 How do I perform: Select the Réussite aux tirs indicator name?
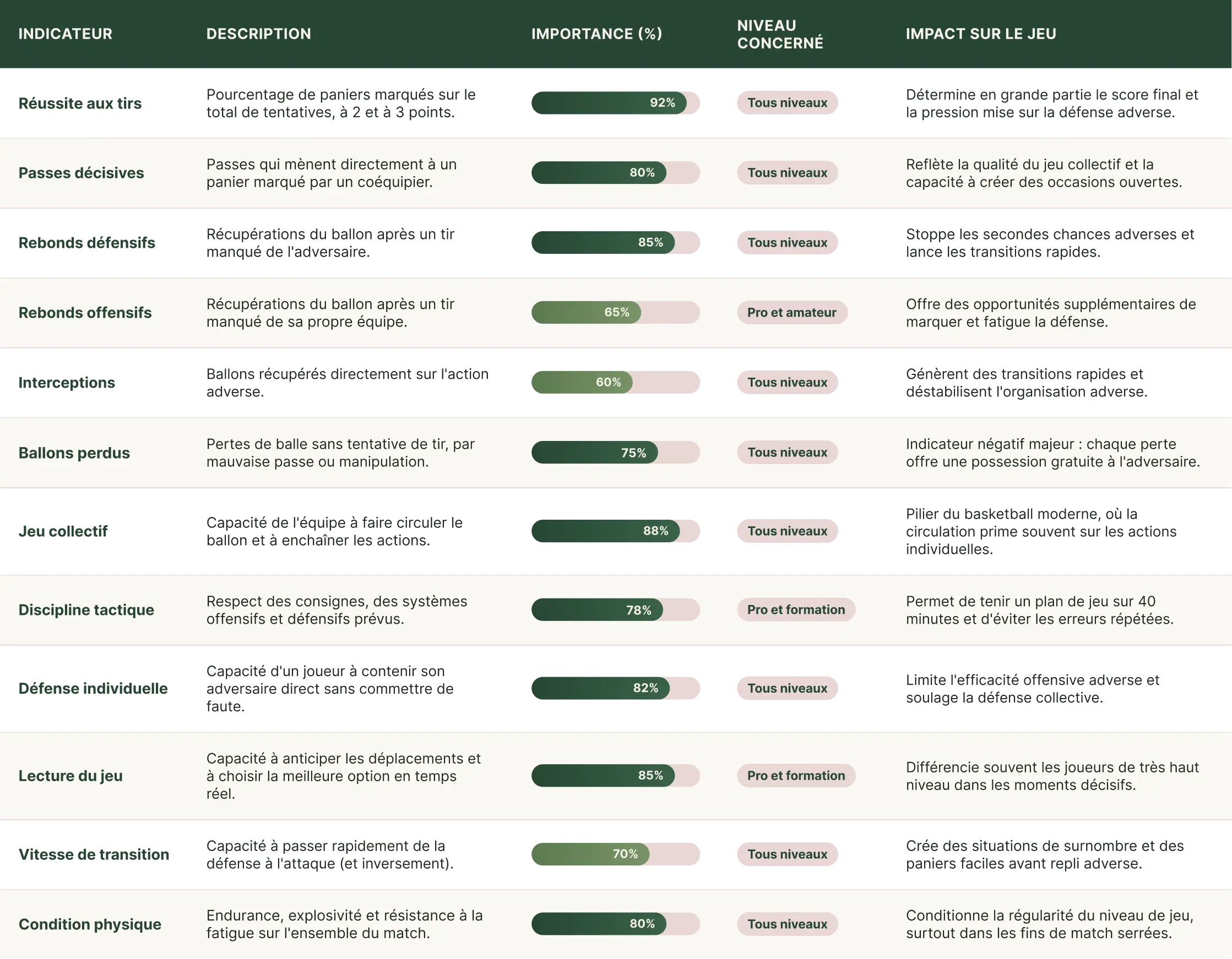[x=80, y=103]
